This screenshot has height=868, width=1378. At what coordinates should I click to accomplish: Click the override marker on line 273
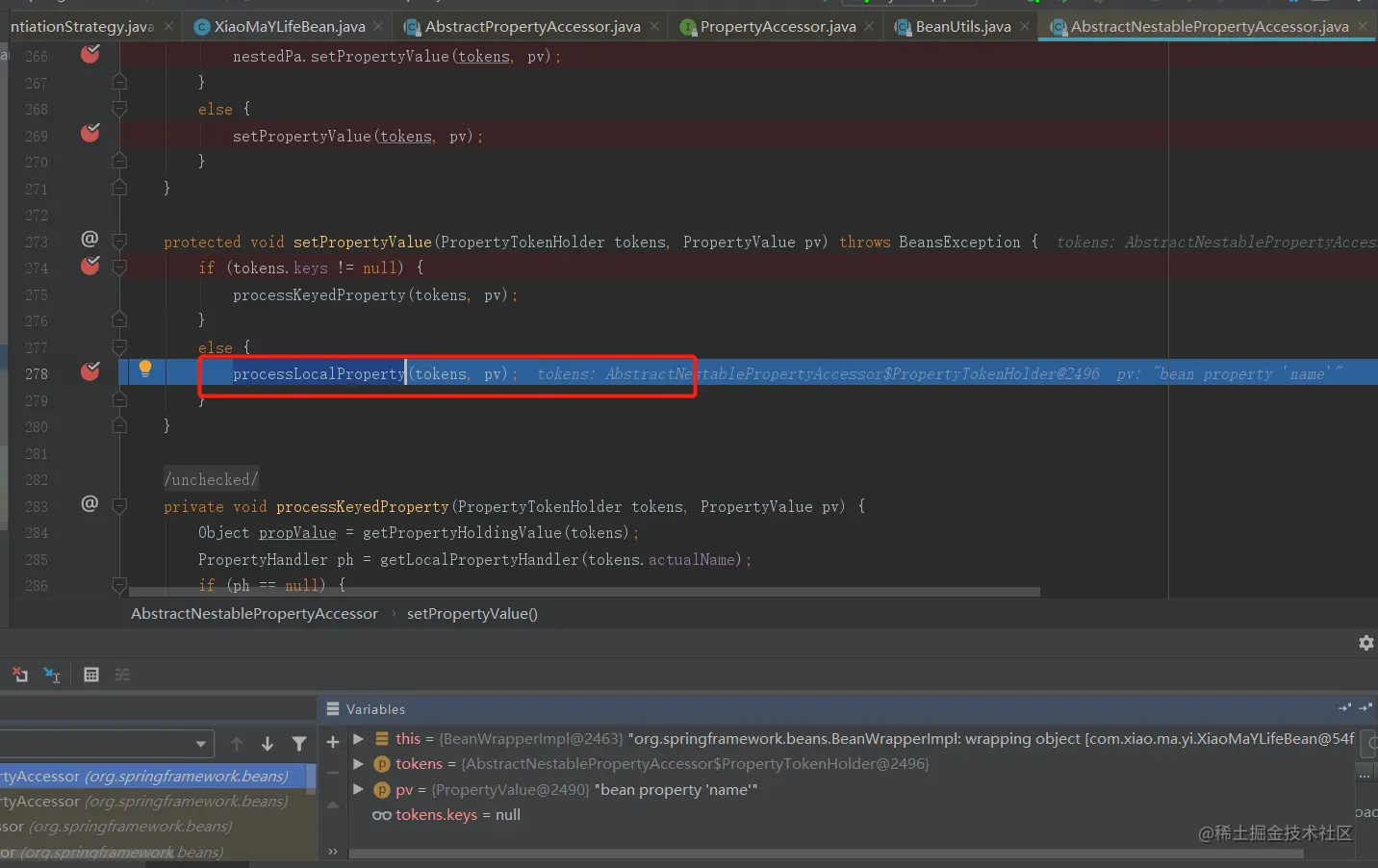(89, 240)
